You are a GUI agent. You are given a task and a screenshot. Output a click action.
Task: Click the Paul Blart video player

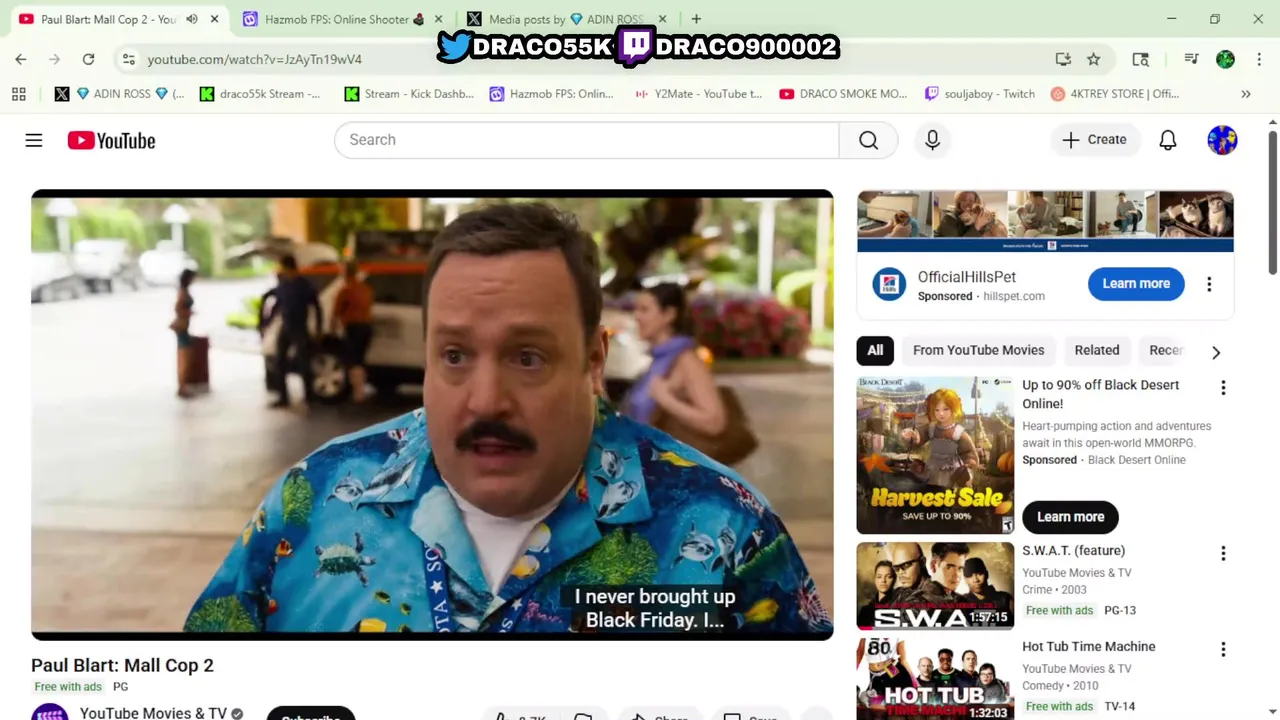tap(432, 415)
